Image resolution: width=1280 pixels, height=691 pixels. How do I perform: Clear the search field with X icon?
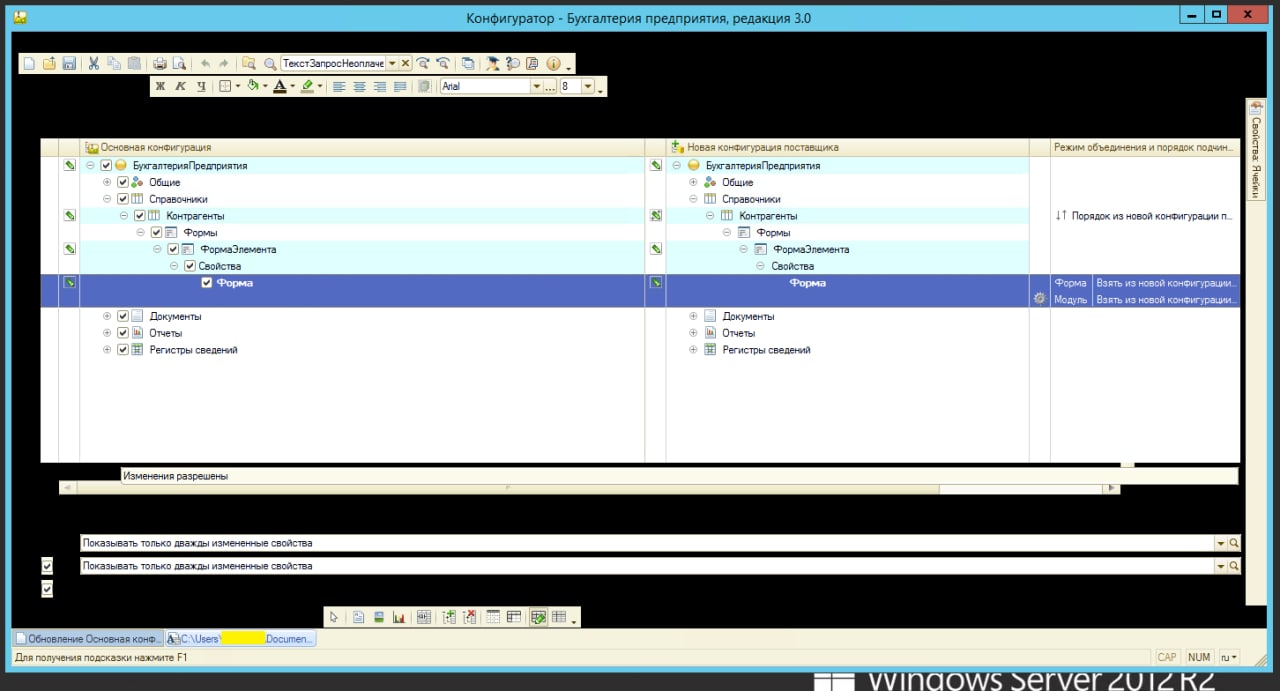(406, 63)
